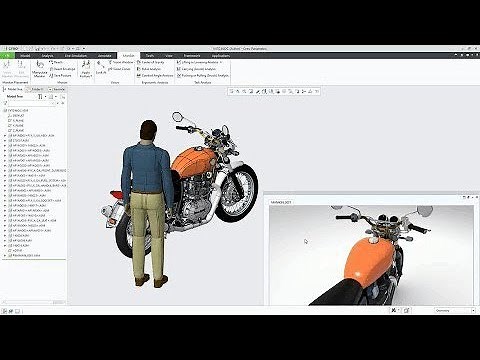Switch to Favorites navigator tab
This screenshot has width=480, height=360.
pyautogui.click(x=57, y=89)
